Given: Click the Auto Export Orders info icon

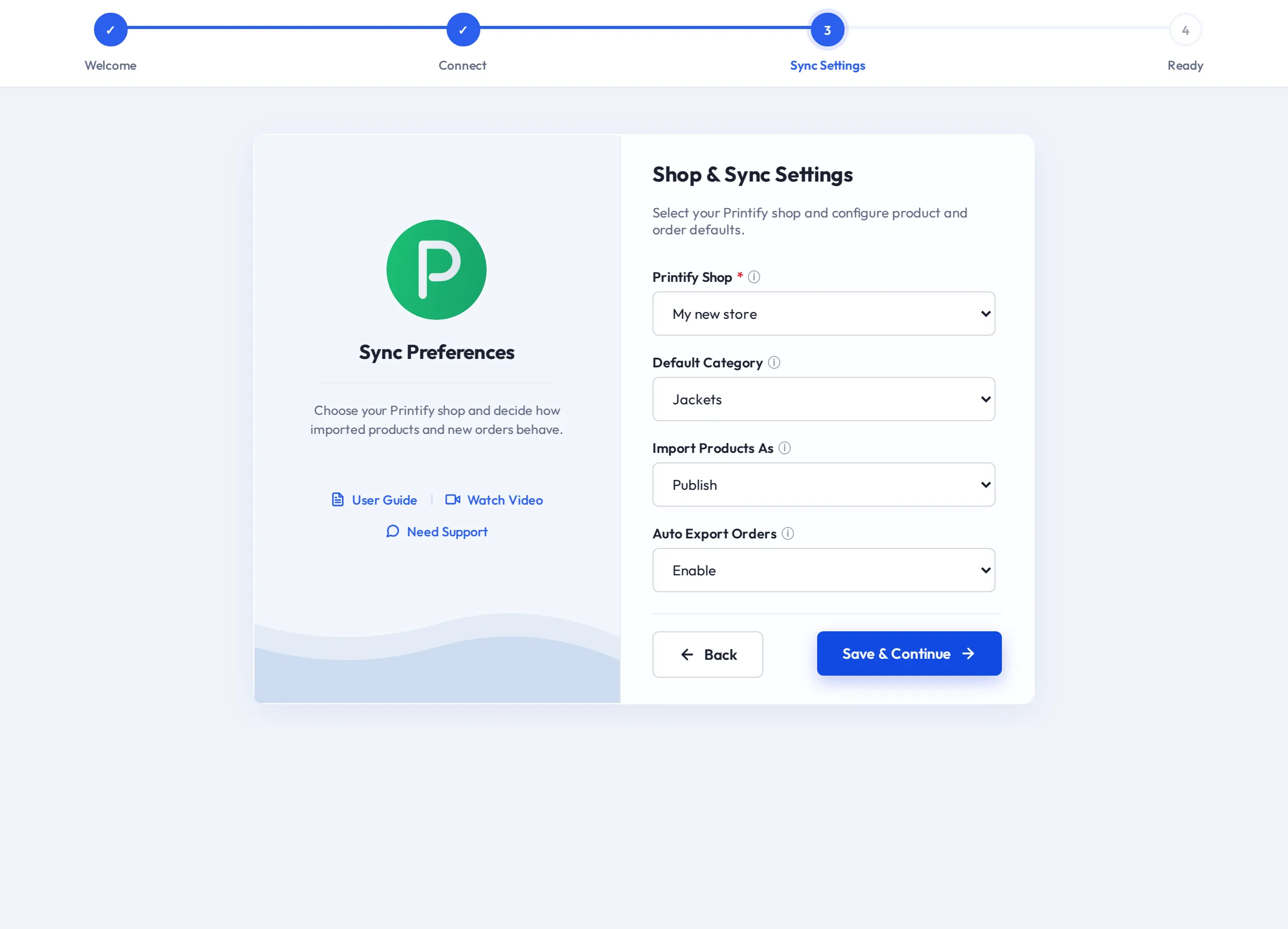Looking at the screenshot, I should click(x=788, y=533).
